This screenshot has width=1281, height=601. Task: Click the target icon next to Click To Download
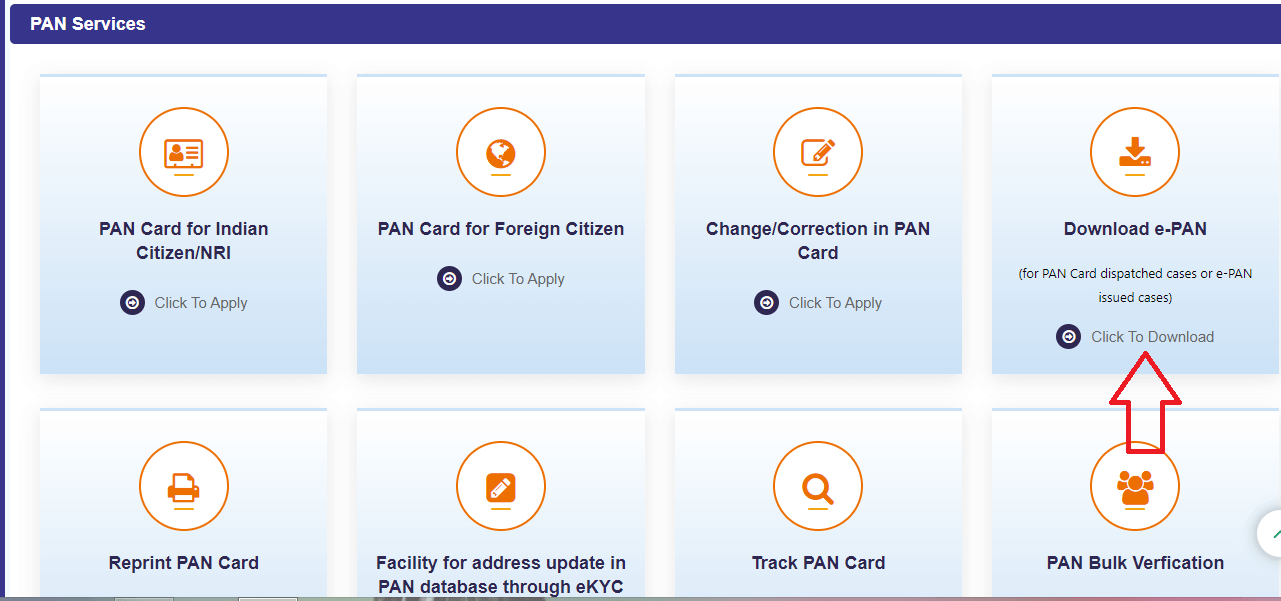click(x=1068, y=336)
